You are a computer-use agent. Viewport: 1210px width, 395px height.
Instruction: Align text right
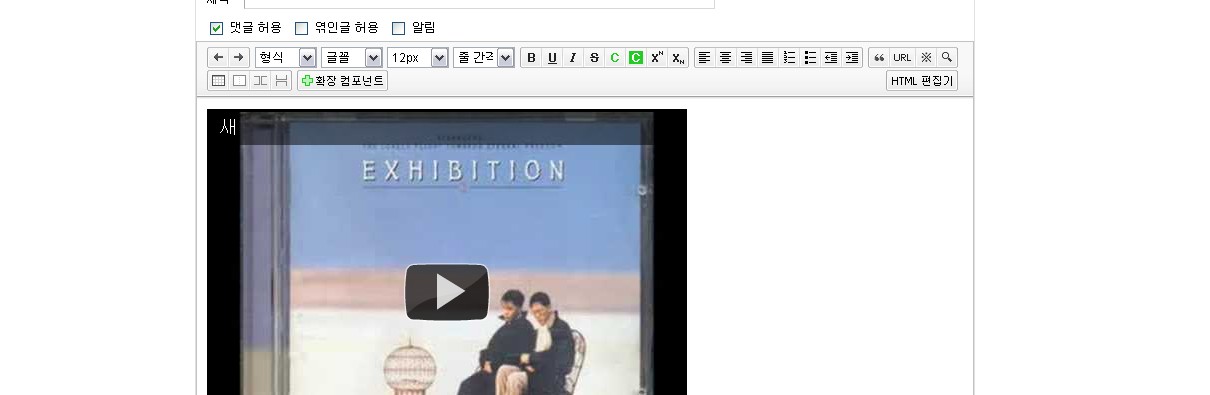747,57
